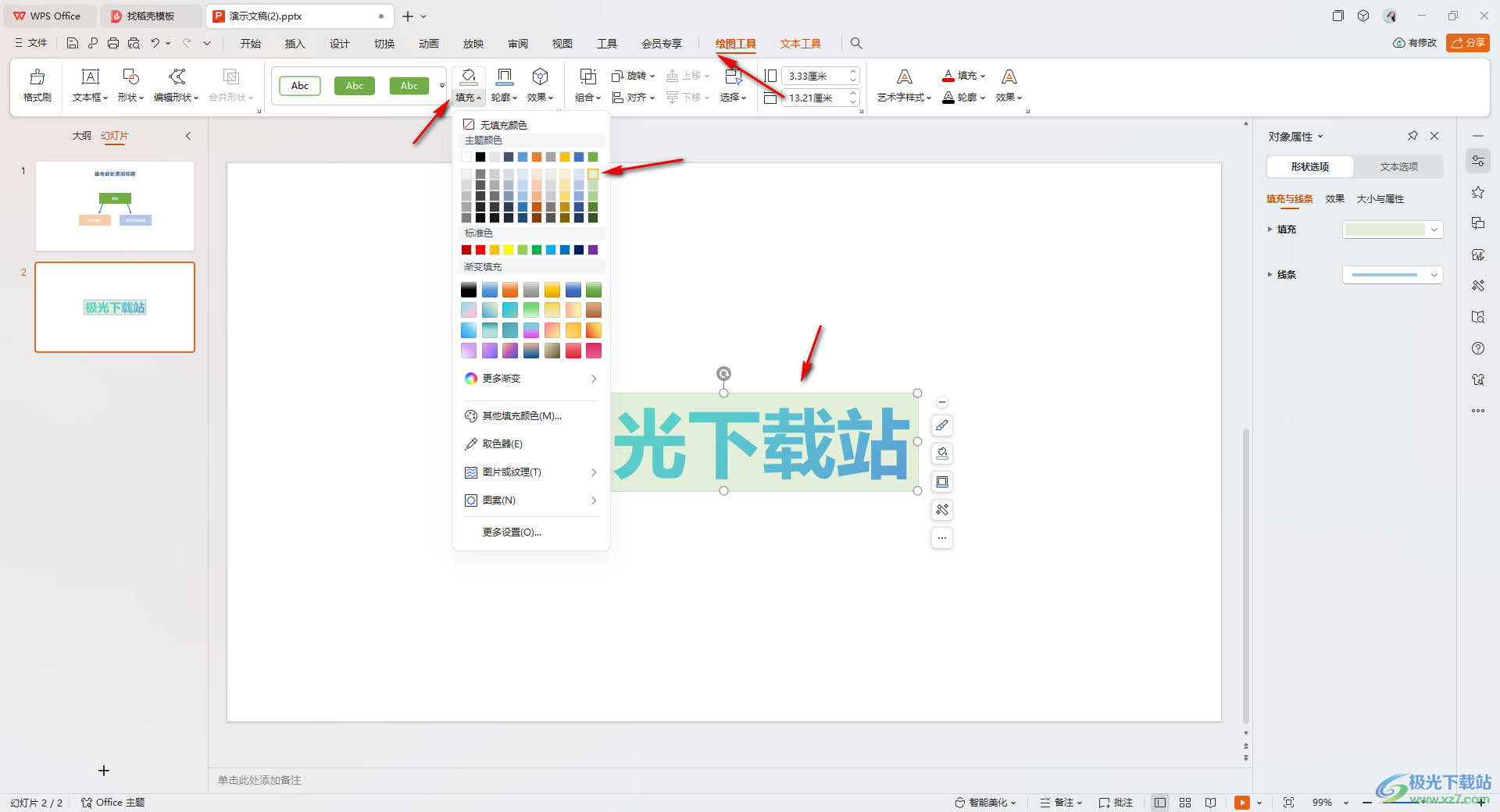This screenshot has height=812, width=1500.
Task: Switch to slide sorter view icon
Action: point(1185,803)
